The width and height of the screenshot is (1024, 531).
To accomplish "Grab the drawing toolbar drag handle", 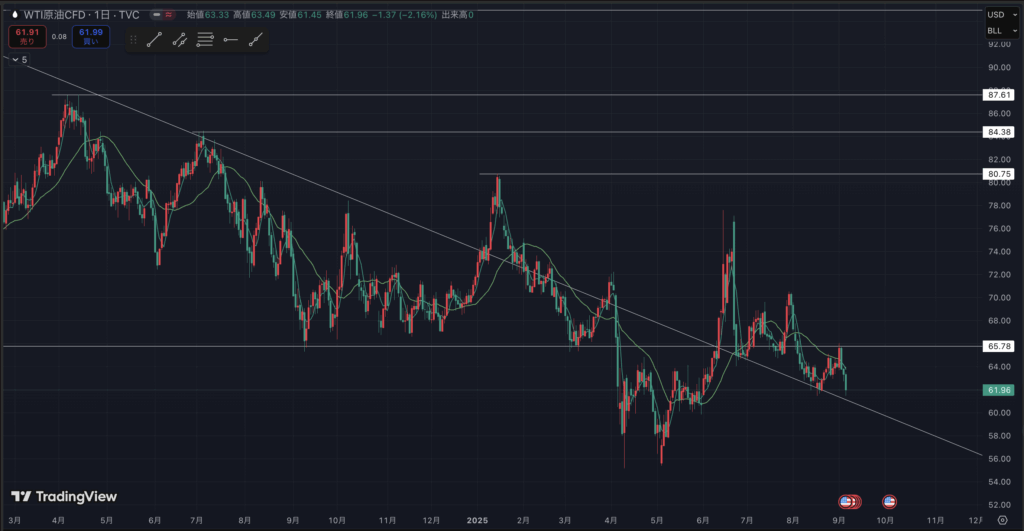I will click(132, 40).
